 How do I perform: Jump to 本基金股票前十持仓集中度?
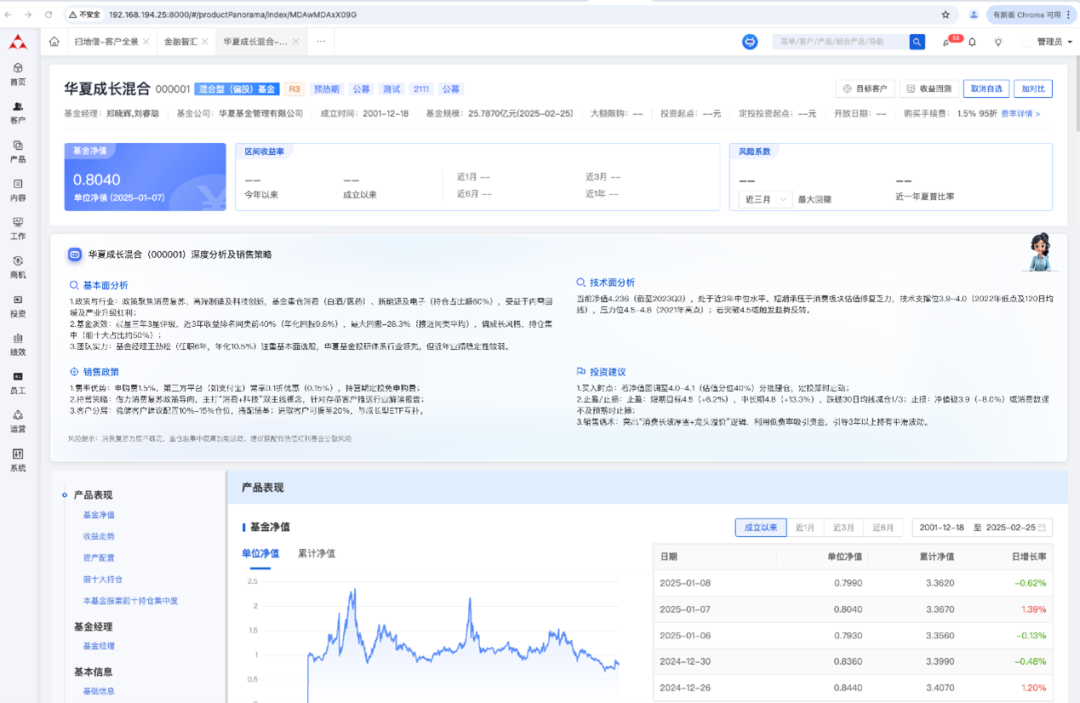[x=130, y=600]
